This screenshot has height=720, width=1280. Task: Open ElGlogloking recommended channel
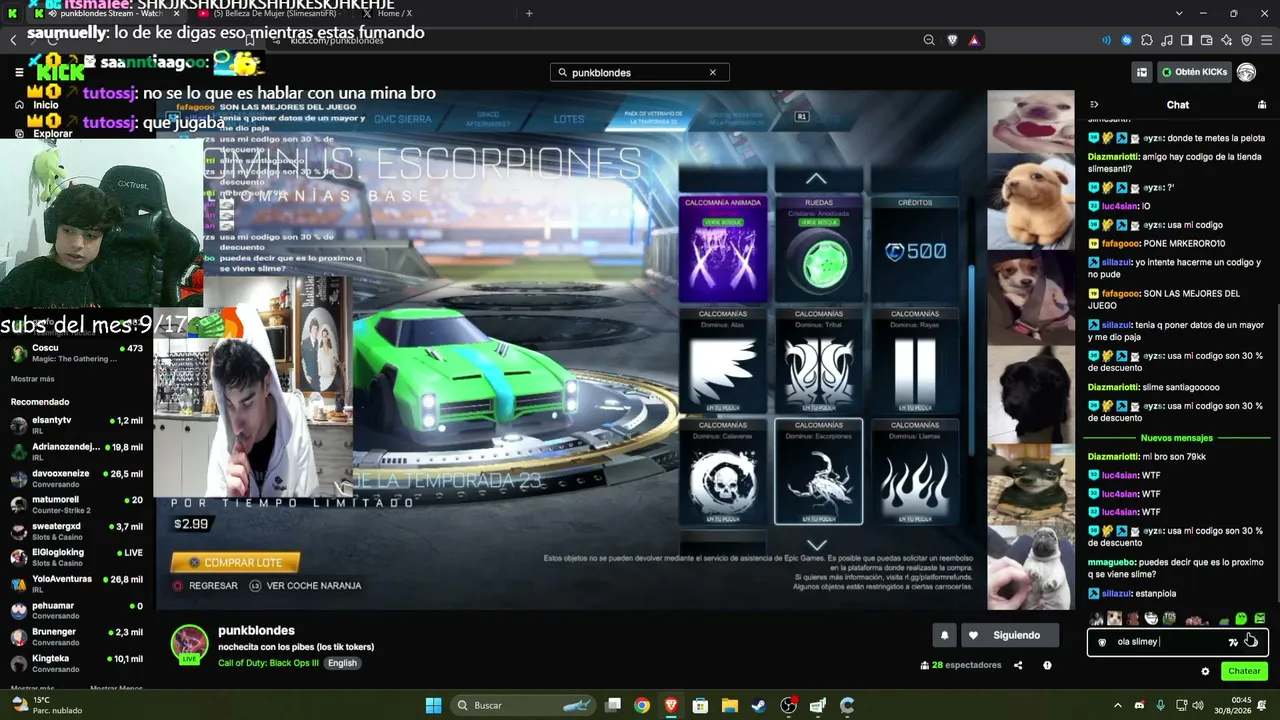(x=77, y=557)
